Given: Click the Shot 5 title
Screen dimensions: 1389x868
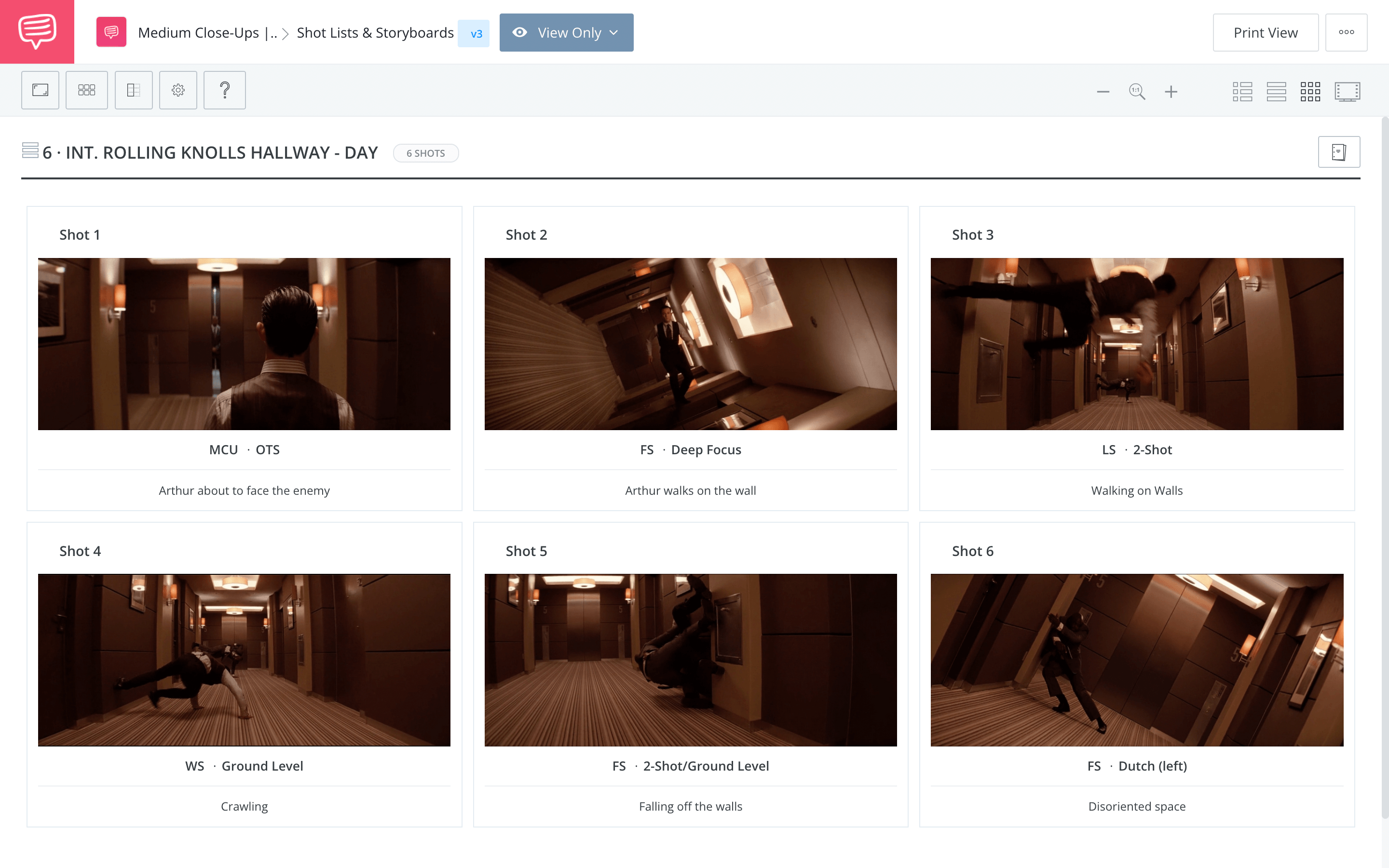Looking at the screenshot, I should (x=526, y=551).
